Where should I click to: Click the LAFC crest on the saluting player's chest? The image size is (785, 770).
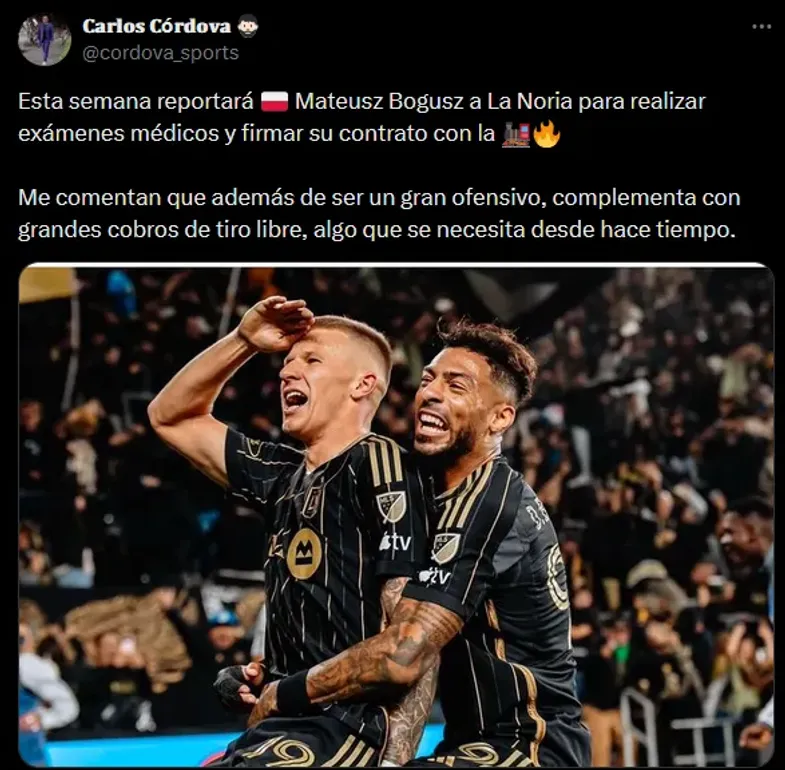coord(312,503)
